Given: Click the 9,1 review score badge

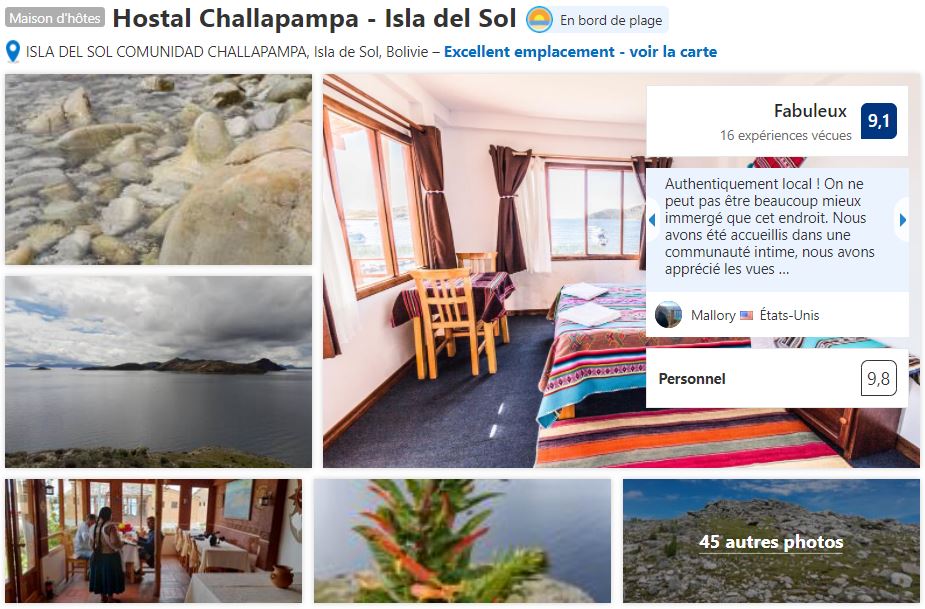Looking at the screenshot, I should tap(878, 121).
